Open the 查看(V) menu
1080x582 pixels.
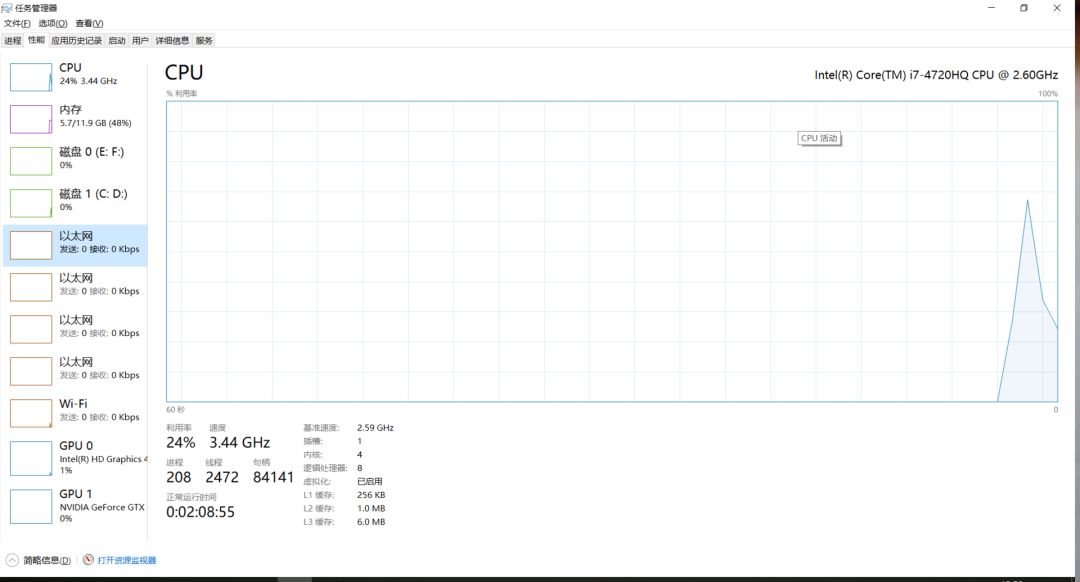coord(89,23)
